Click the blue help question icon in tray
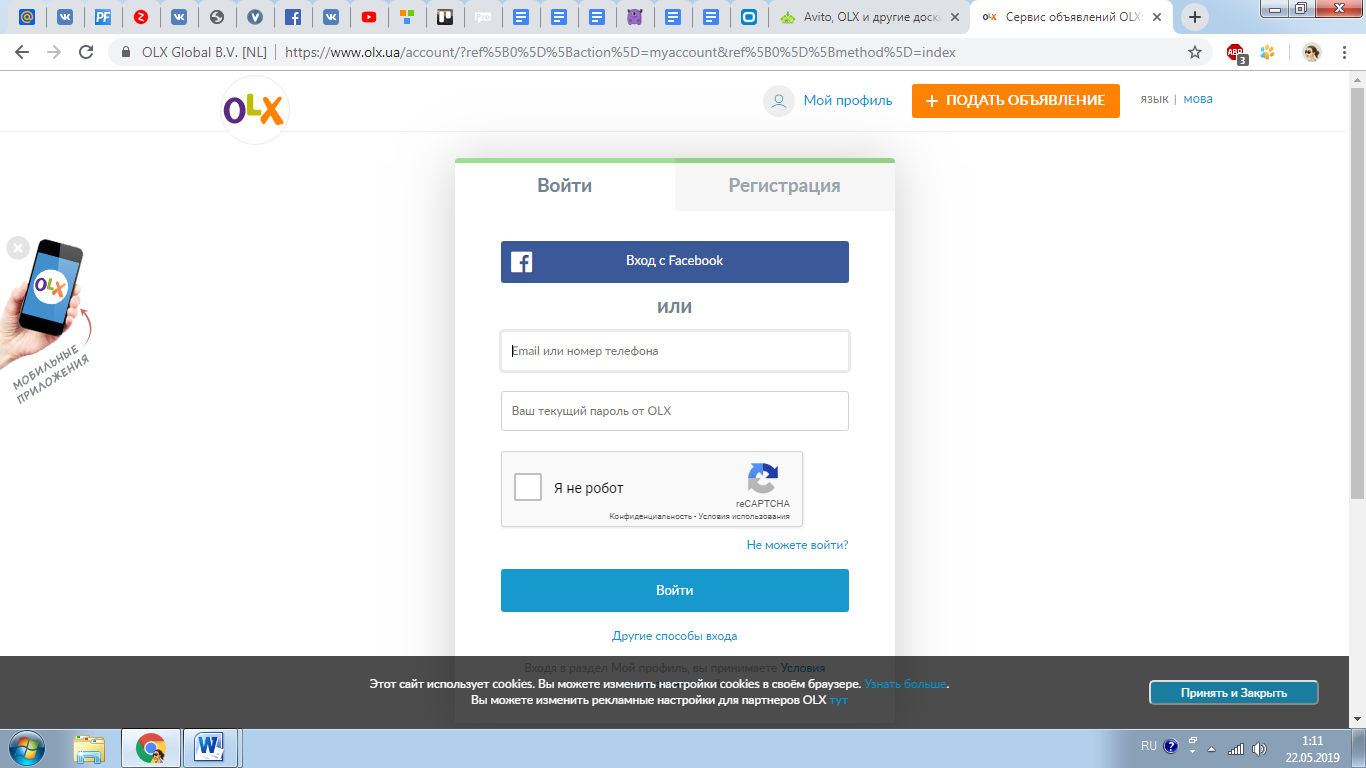The width and height of the screenshot is (1366, 768). [1171, 747]
